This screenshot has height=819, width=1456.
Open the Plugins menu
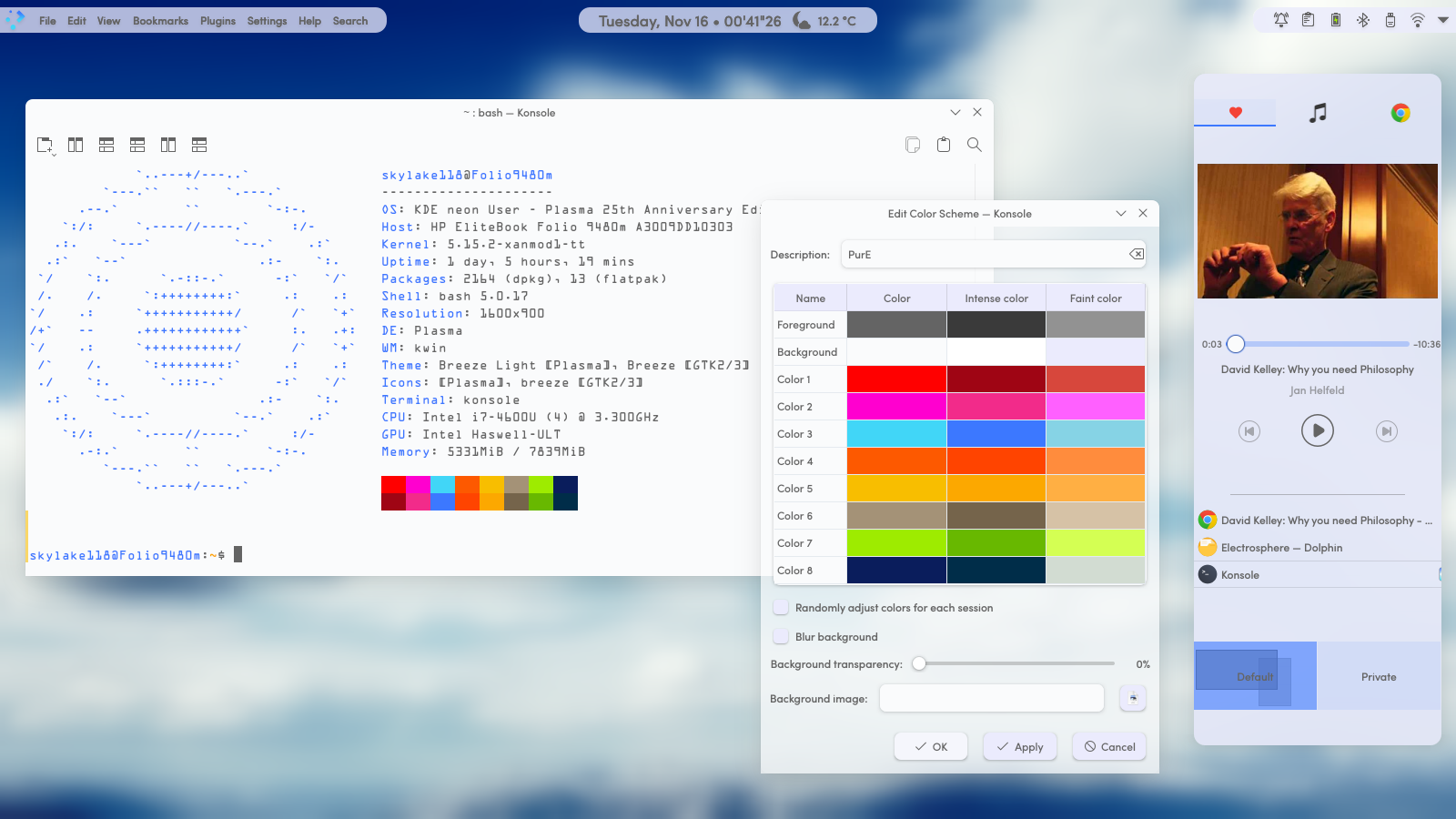217,21
